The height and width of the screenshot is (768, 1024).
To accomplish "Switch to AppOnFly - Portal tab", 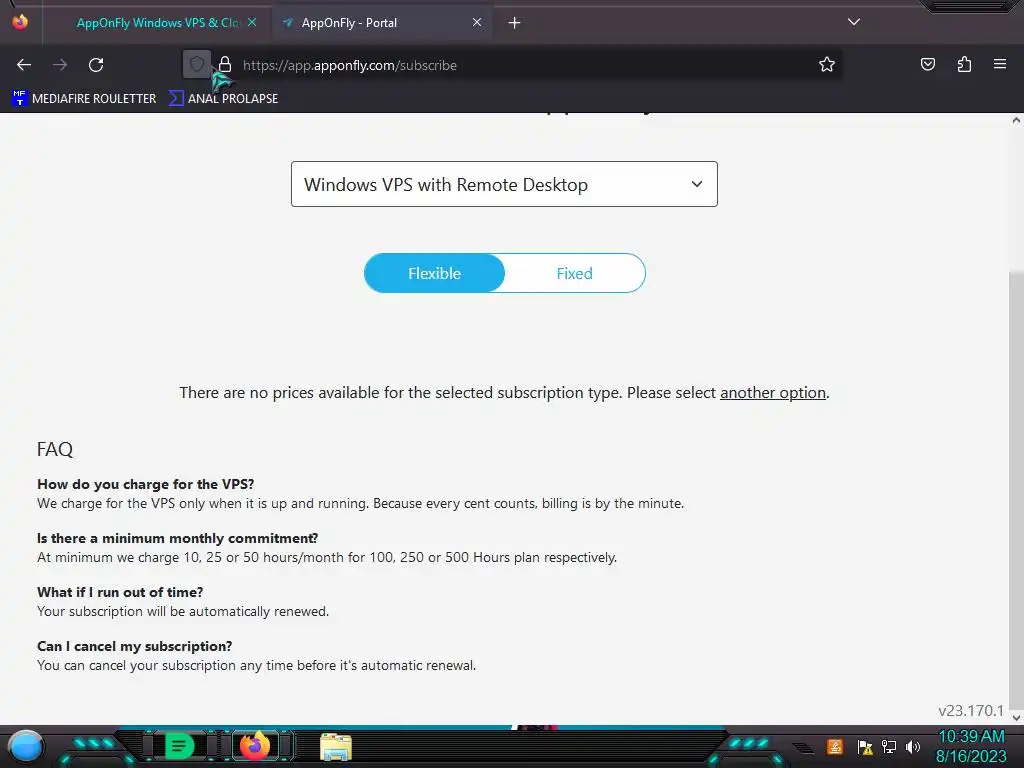I will pos(381,23).
